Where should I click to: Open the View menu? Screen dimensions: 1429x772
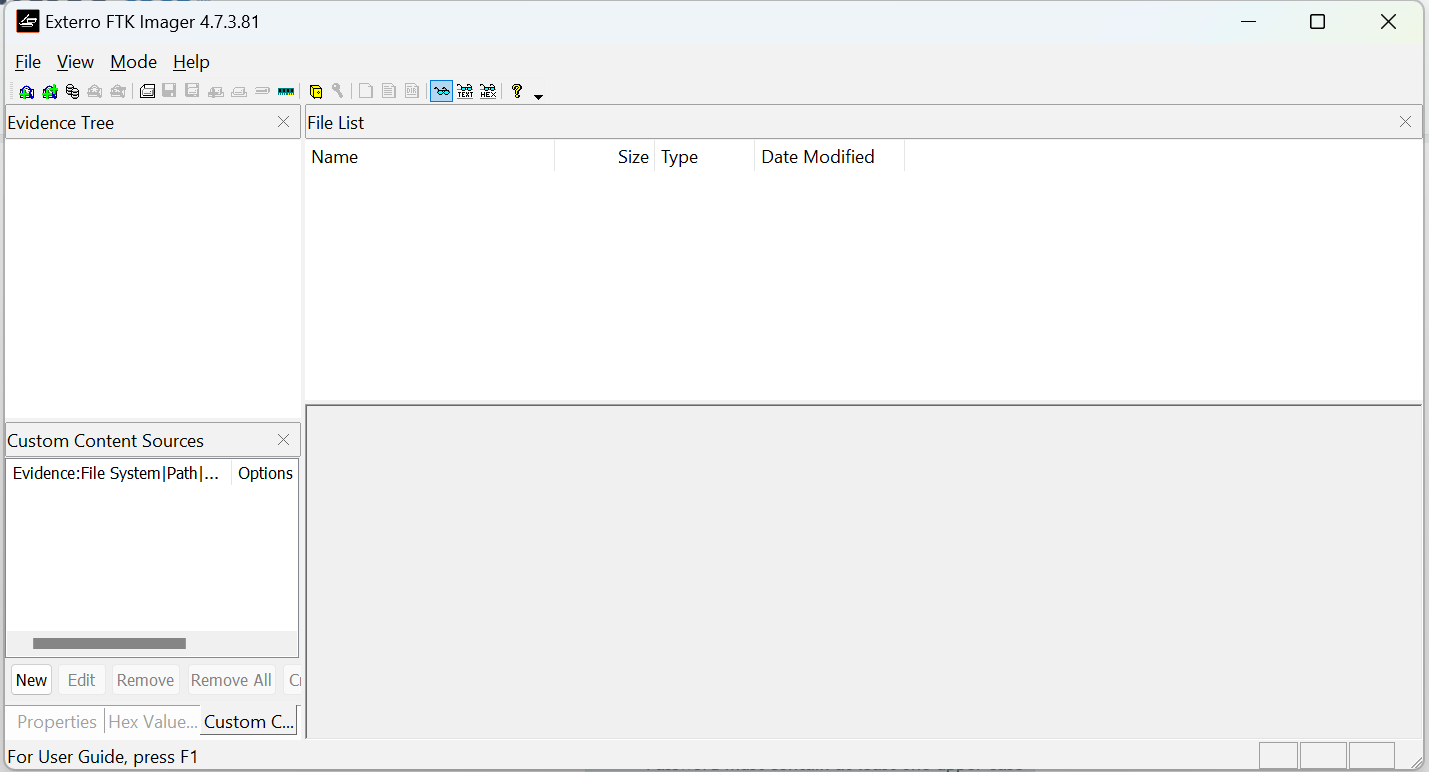point(75,62)
